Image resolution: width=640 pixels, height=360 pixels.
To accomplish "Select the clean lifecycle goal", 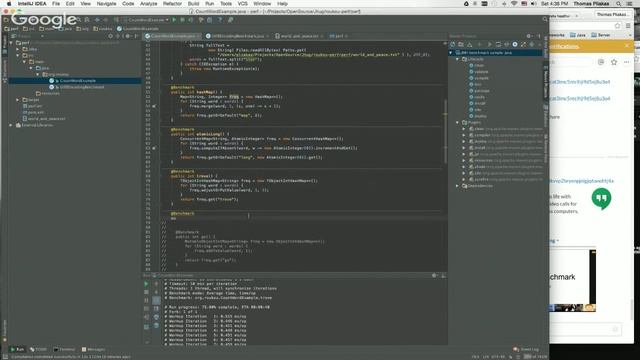I will (479, 65).
